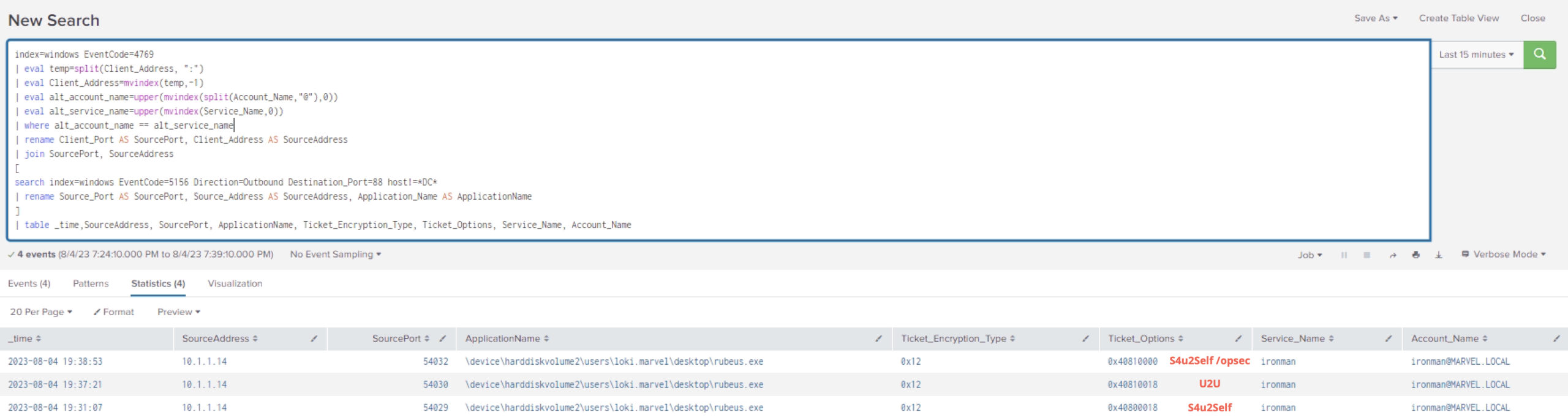
Task: Sort by the Ticket_Encryption_Type column arrows
Action: click(x=1012, y=338)
